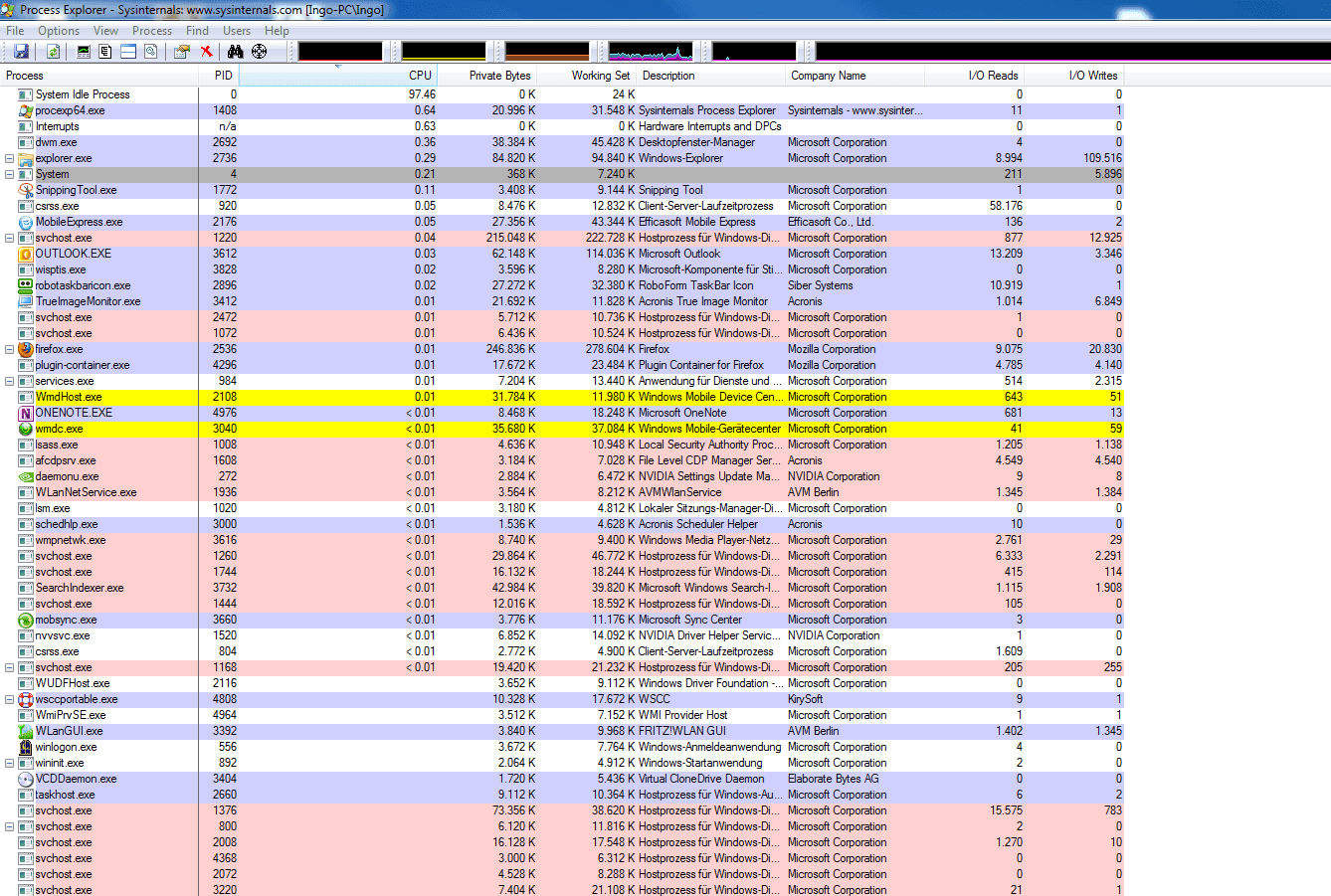Click the wsccportable.exe lifebuoy icon
Screen dimensions: 1331x896
pos(26,699)
